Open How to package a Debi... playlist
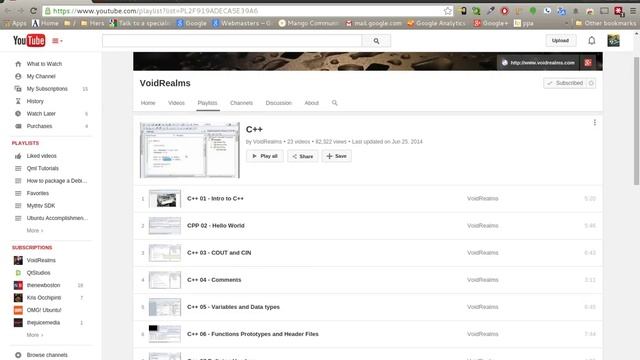The width and height of the screenshot is (640, 360). (57, 181)
